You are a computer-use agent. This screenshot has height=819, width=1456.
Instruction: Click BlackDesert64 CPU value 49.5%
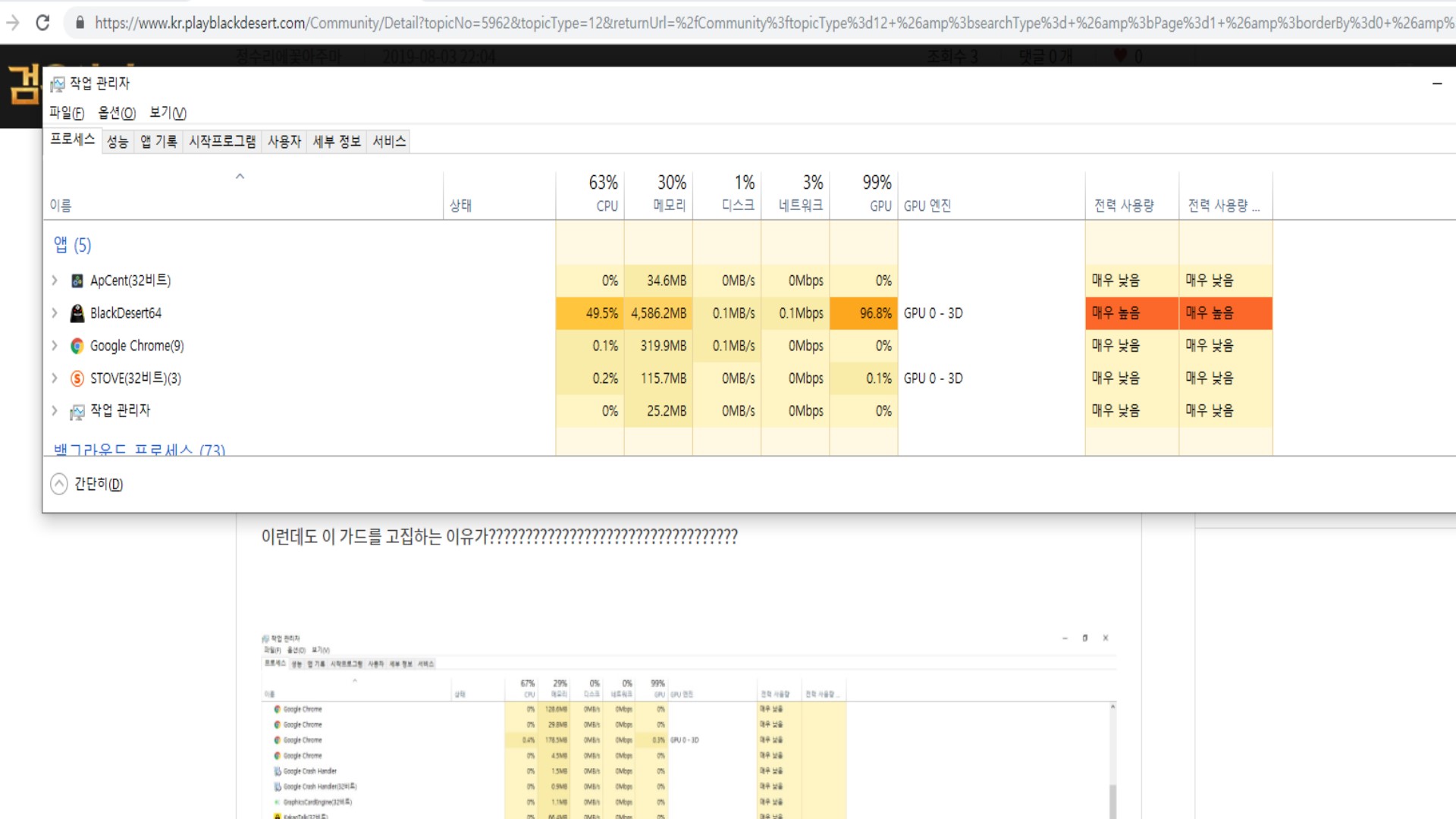(x=591, y=313)
